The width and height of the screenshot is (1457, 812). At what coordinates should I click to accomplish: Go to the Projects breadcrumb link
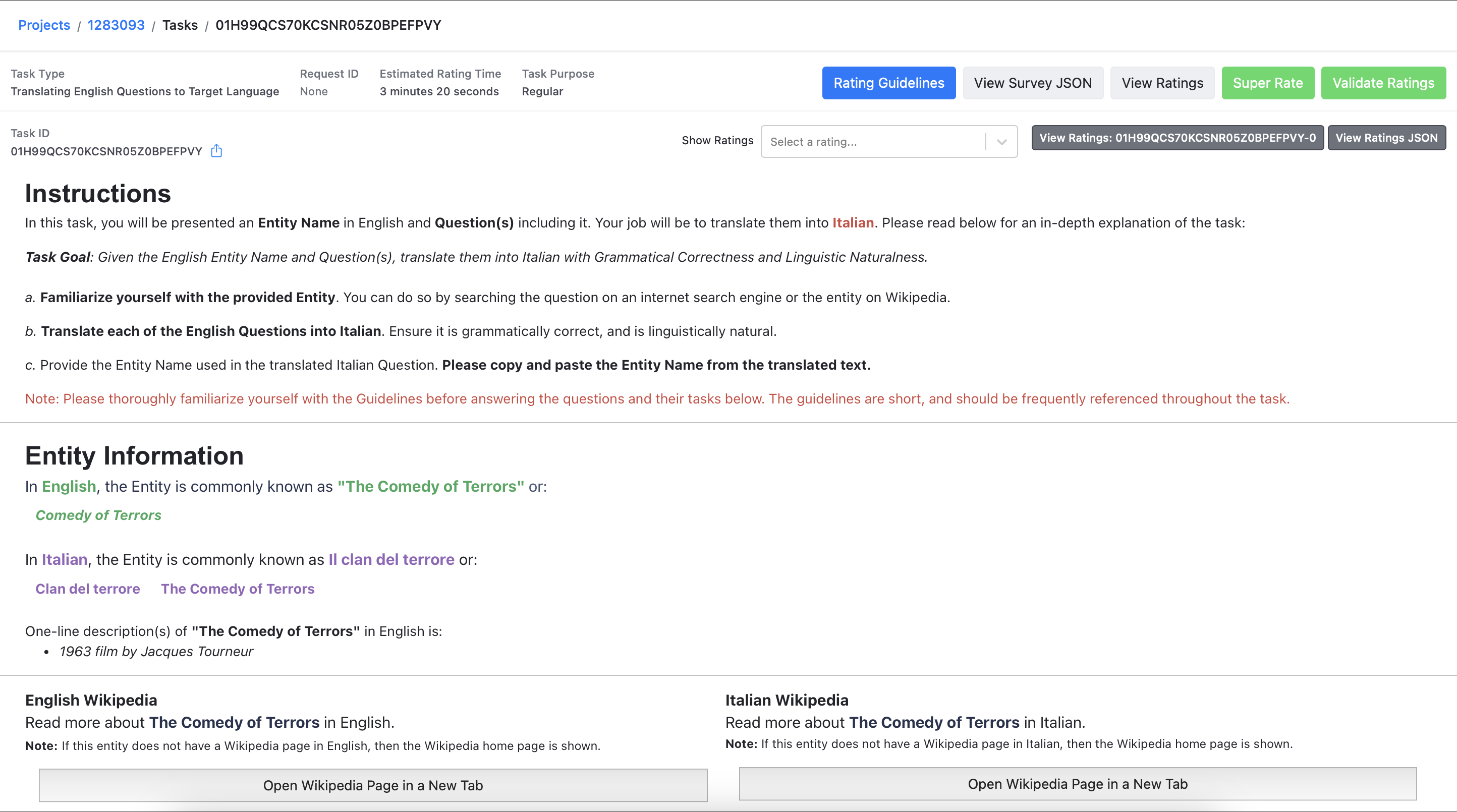click(x=44, y=25)
